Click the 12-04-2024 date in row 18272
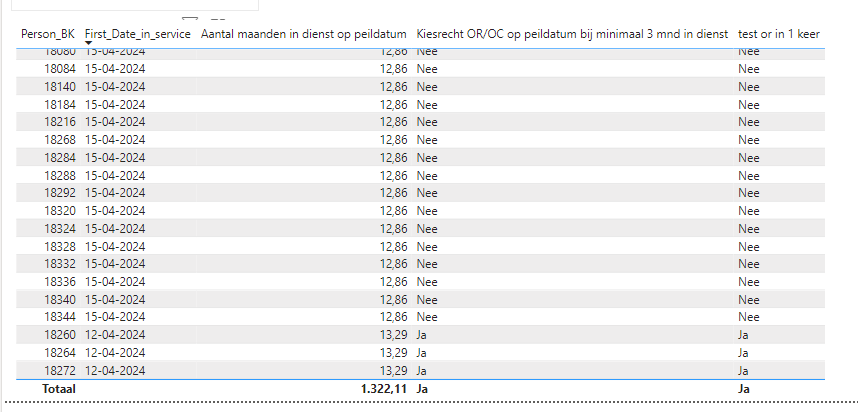 click(115, 370)
